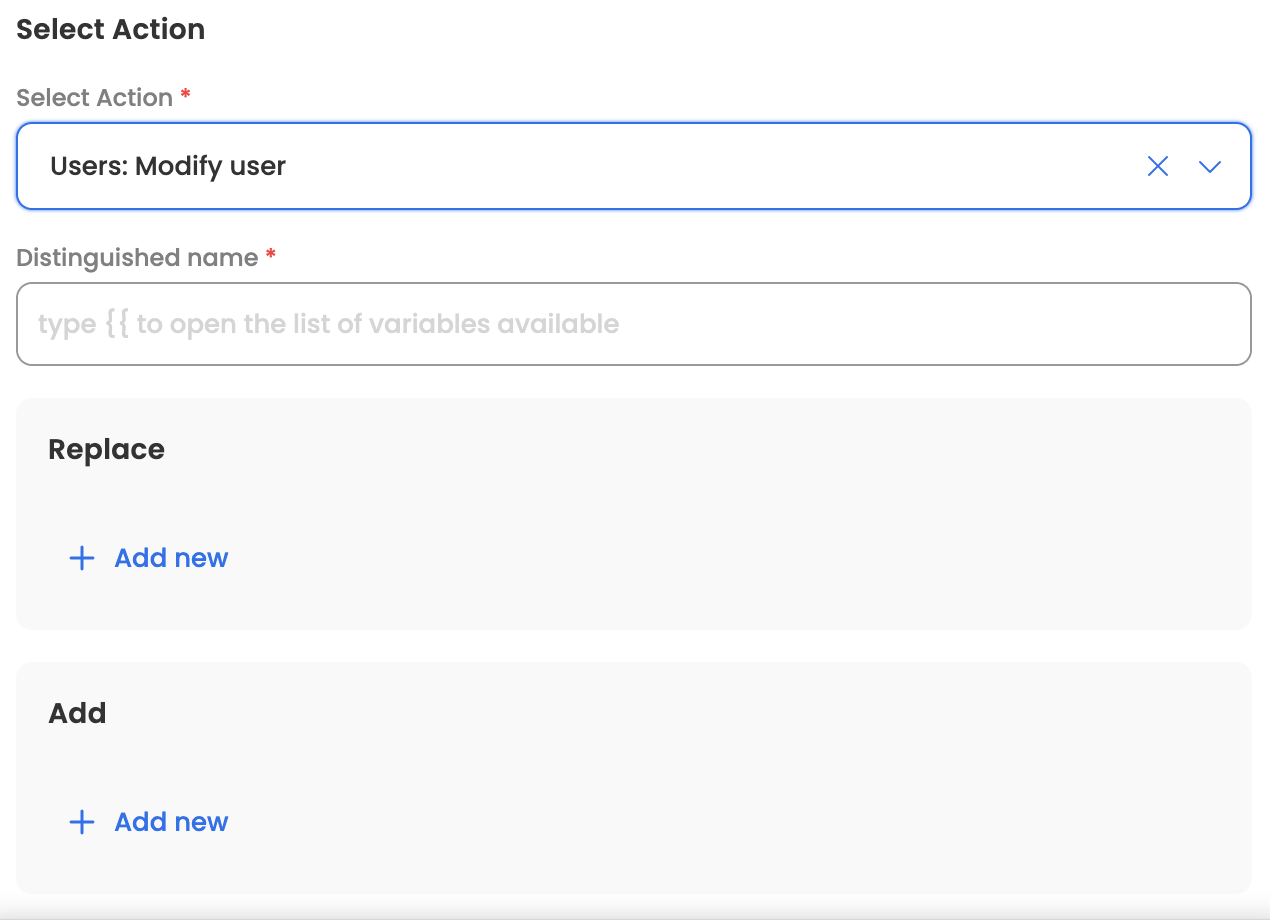Select the 'Add' section heading
1270x920 pixels.
pos(77,714)
